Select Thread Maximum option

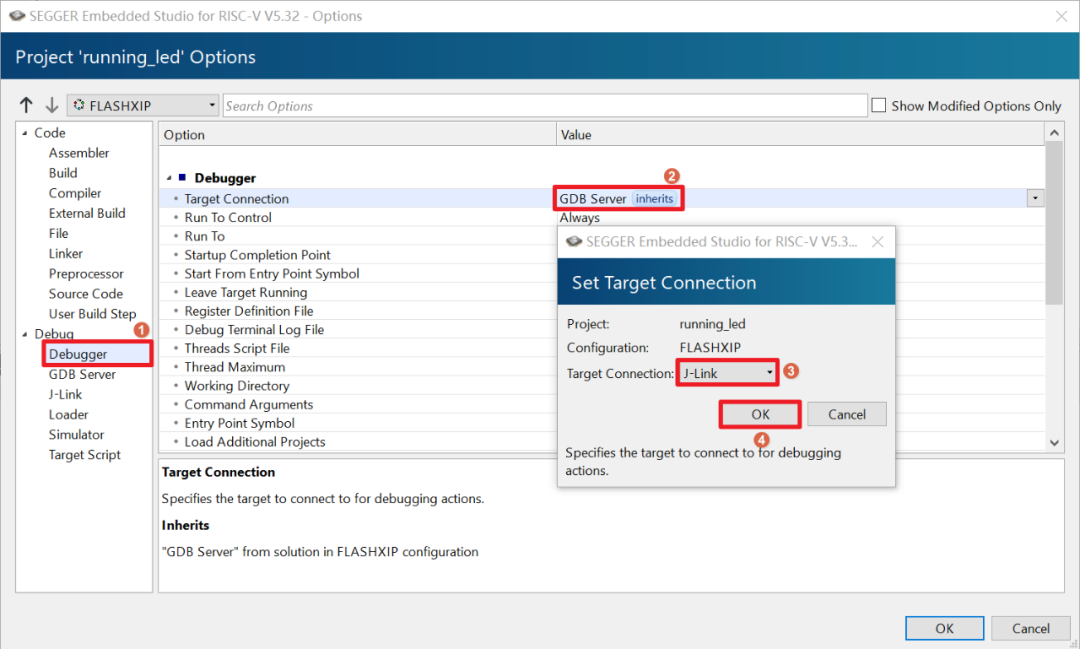tap(234, 367)
